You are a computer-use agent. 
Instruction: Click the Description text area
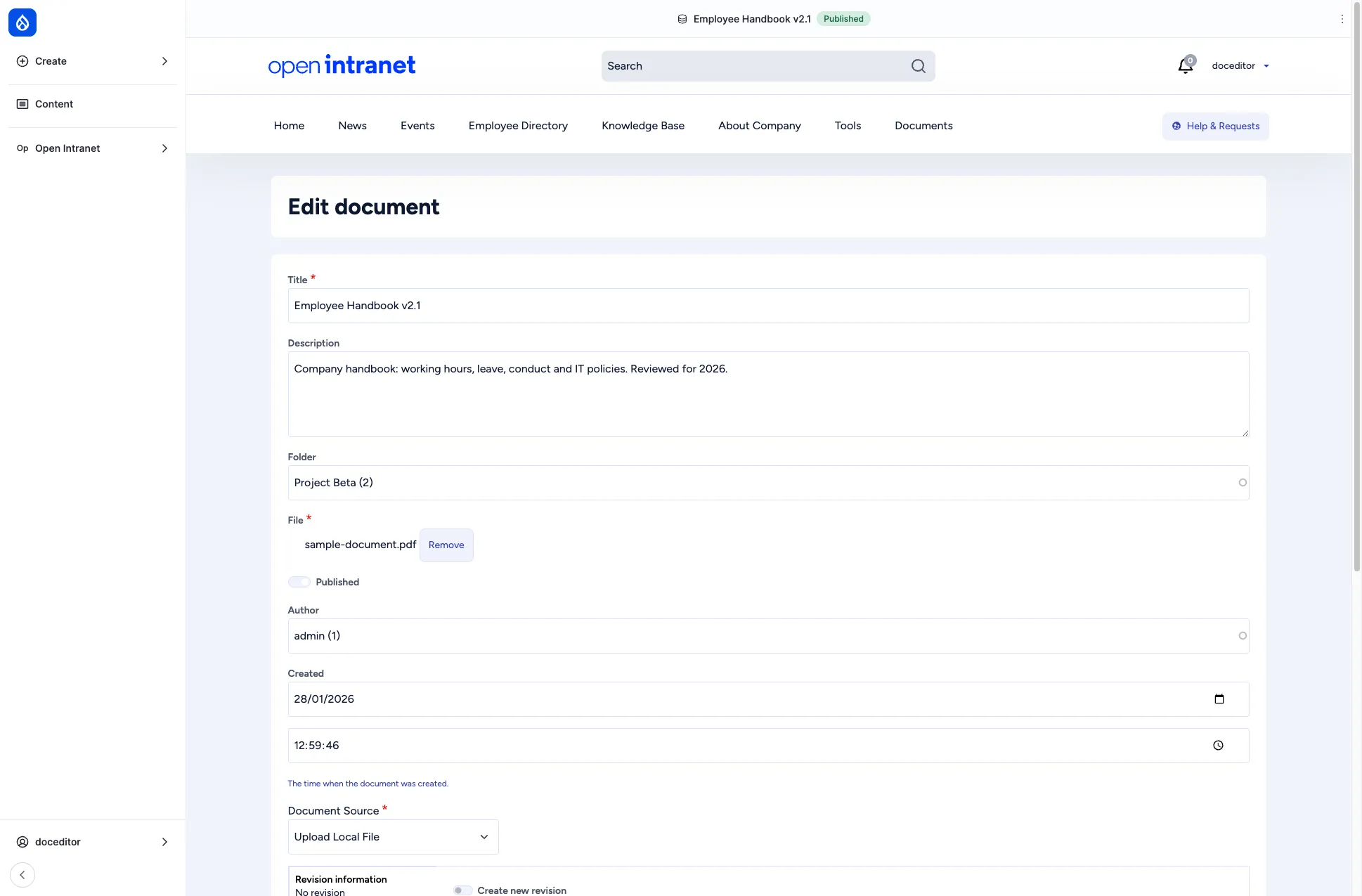pos(768,394)
